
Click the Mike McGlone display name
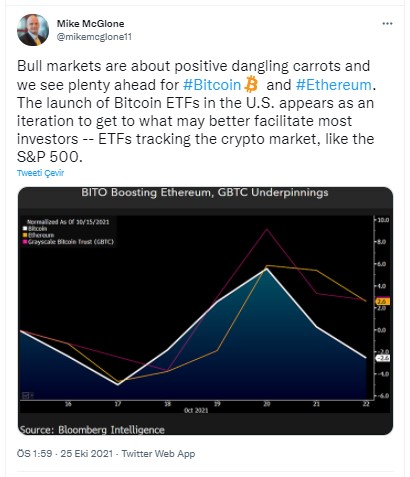coord(90,24)
